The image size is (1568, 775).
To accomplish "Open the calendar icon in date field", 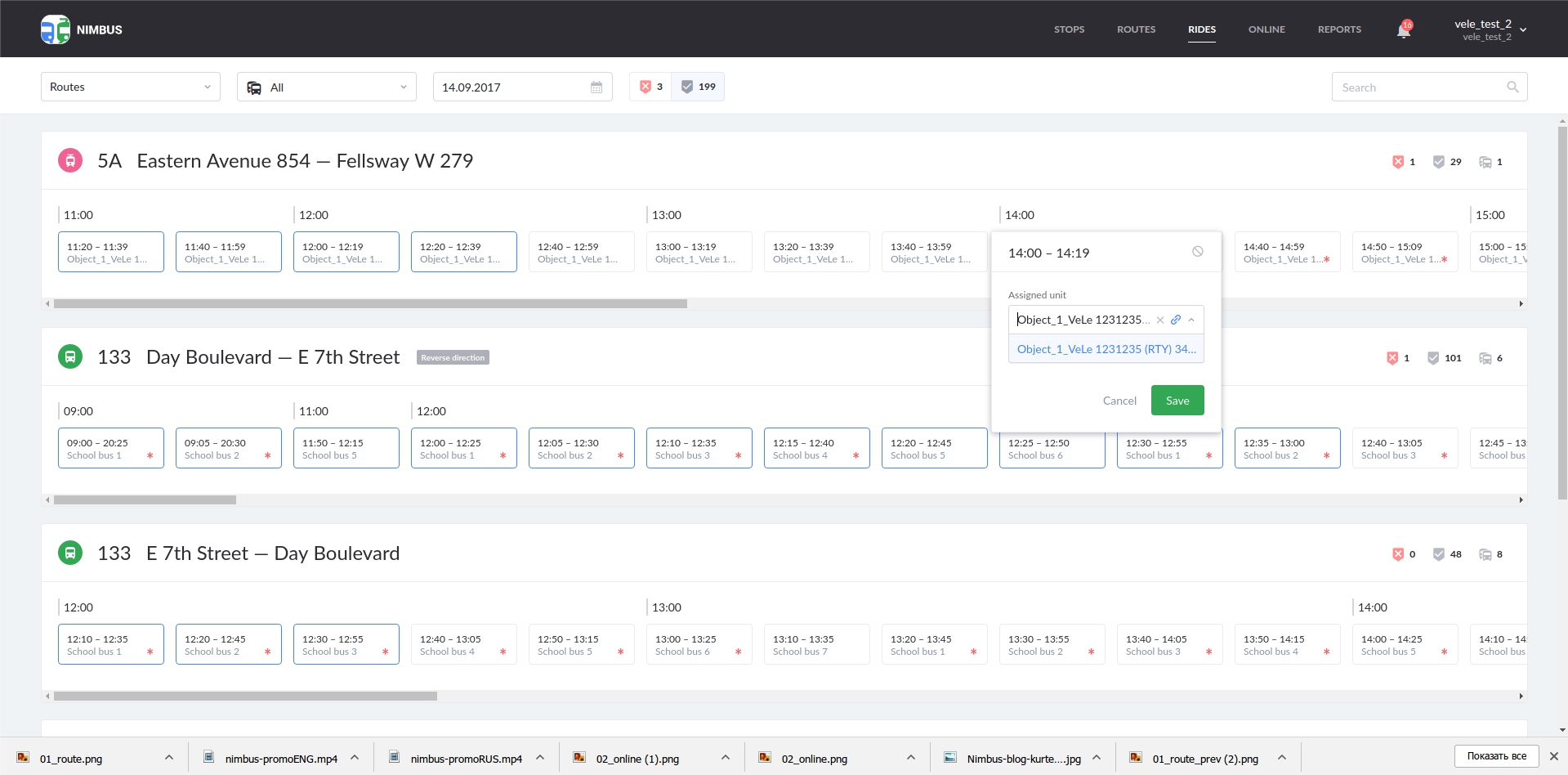I will [596, 87].
